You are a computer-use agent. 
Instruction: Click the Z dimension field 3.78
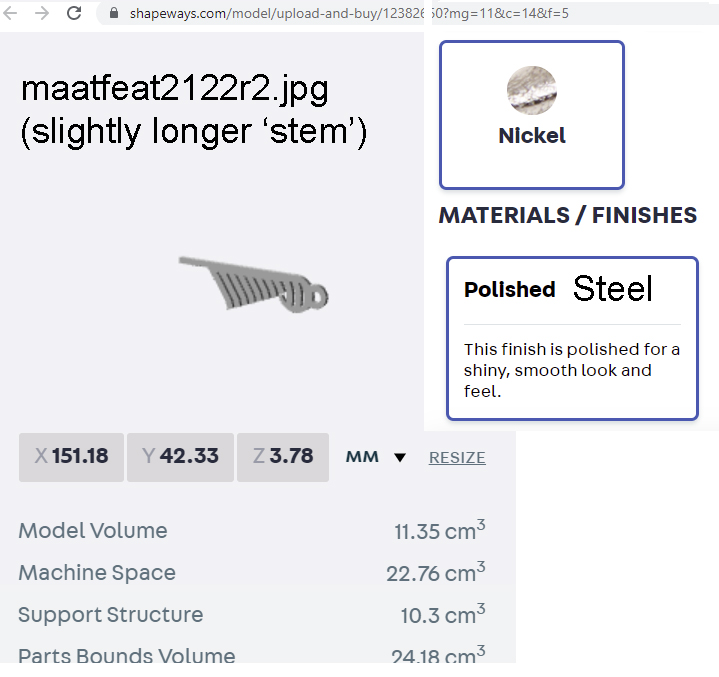(x=283, y=457)
